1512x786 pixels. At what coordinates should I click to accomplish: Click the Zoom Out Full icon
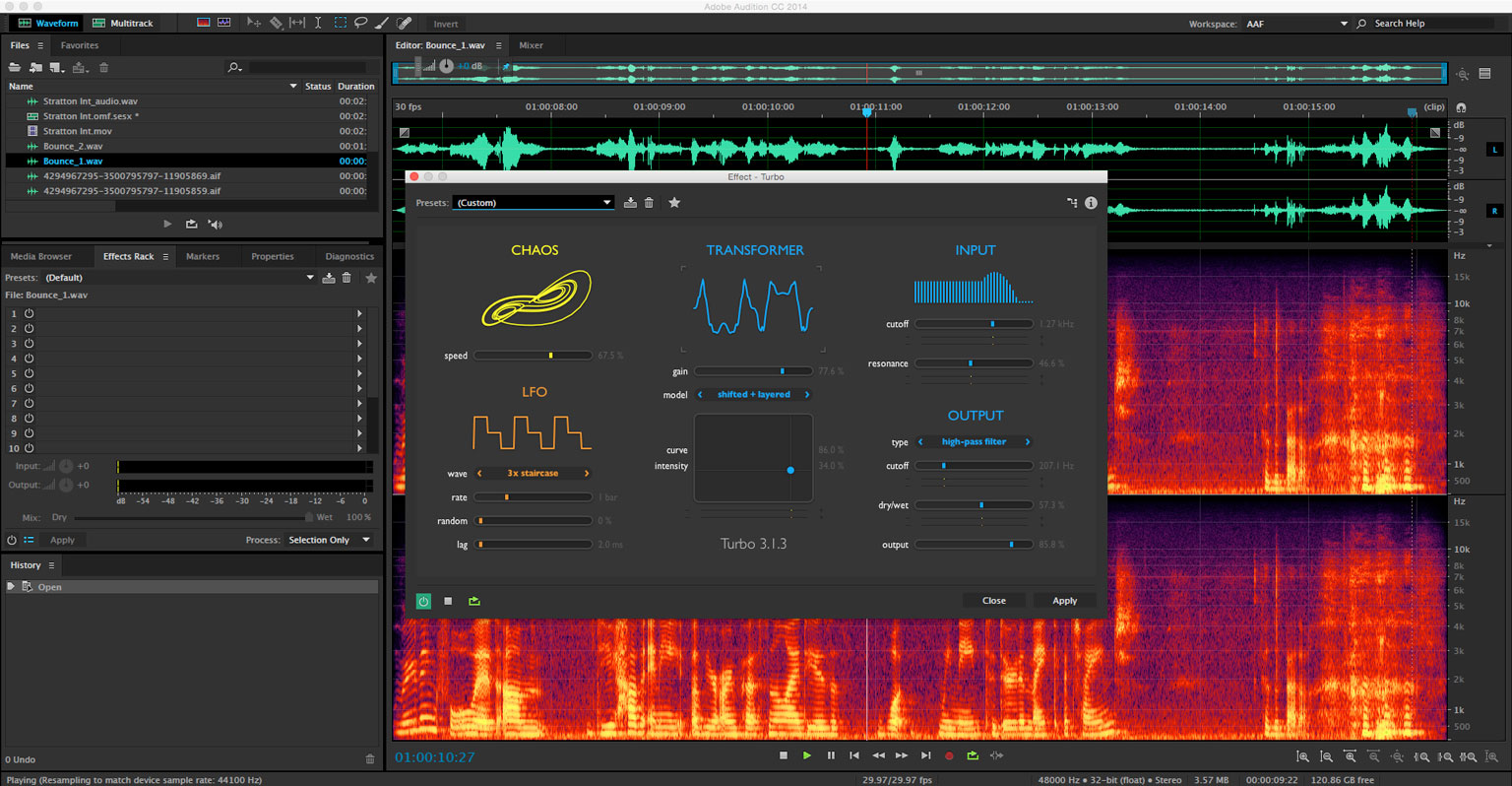pyautogui.click(x=1397, y=756)
